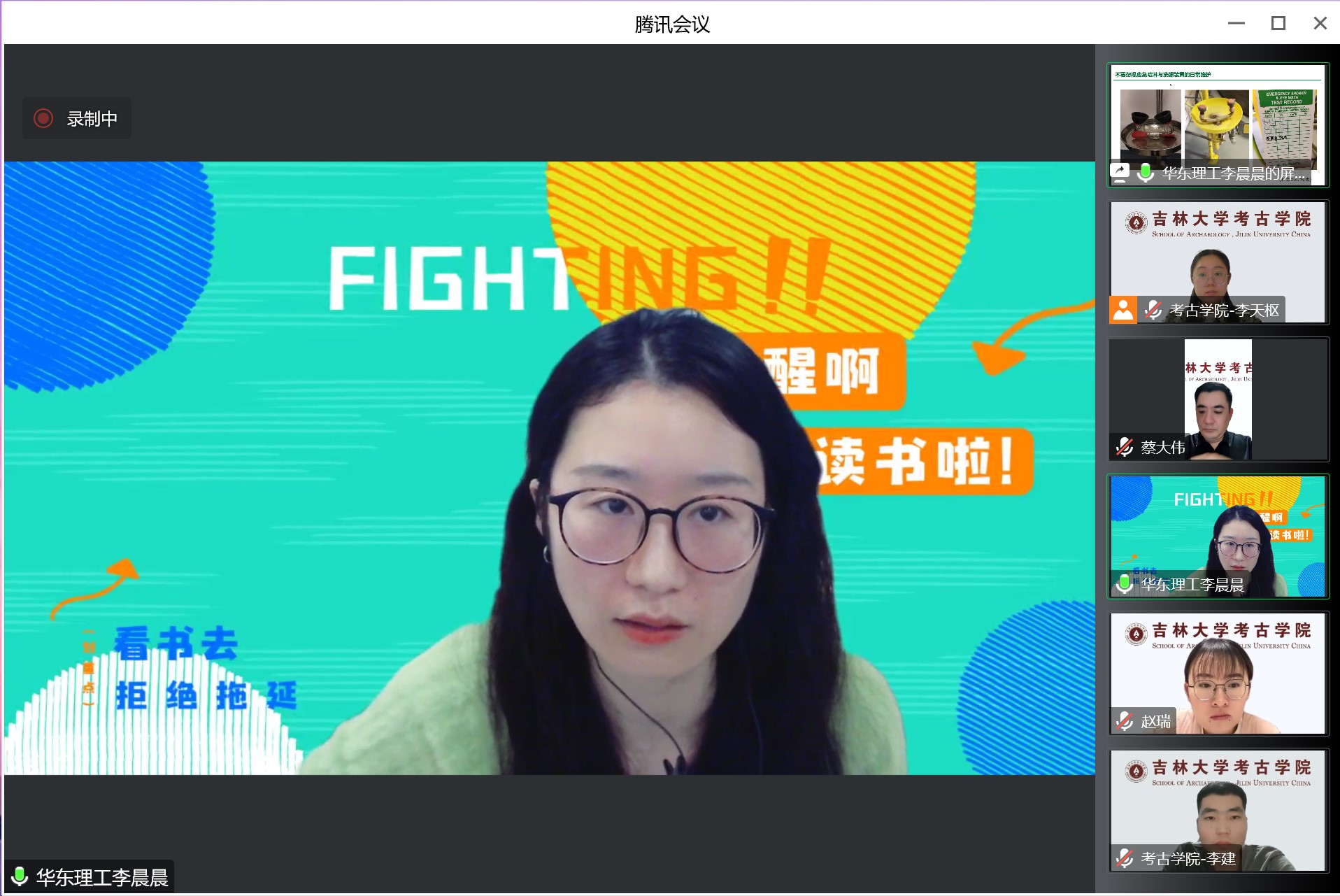Image resolution: width=1340 pixels, height=896 pixels.
Task: Click the screen share icon on first thumbnail
Action: point(1120,172)
